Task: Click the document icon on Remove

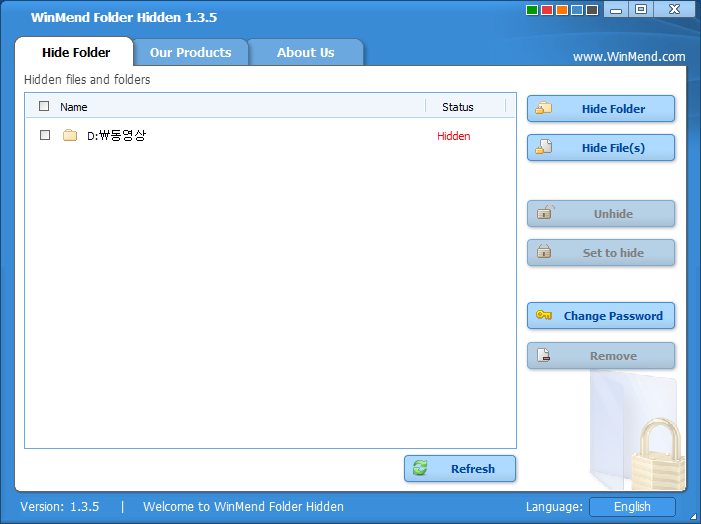Action: (543, 355)
